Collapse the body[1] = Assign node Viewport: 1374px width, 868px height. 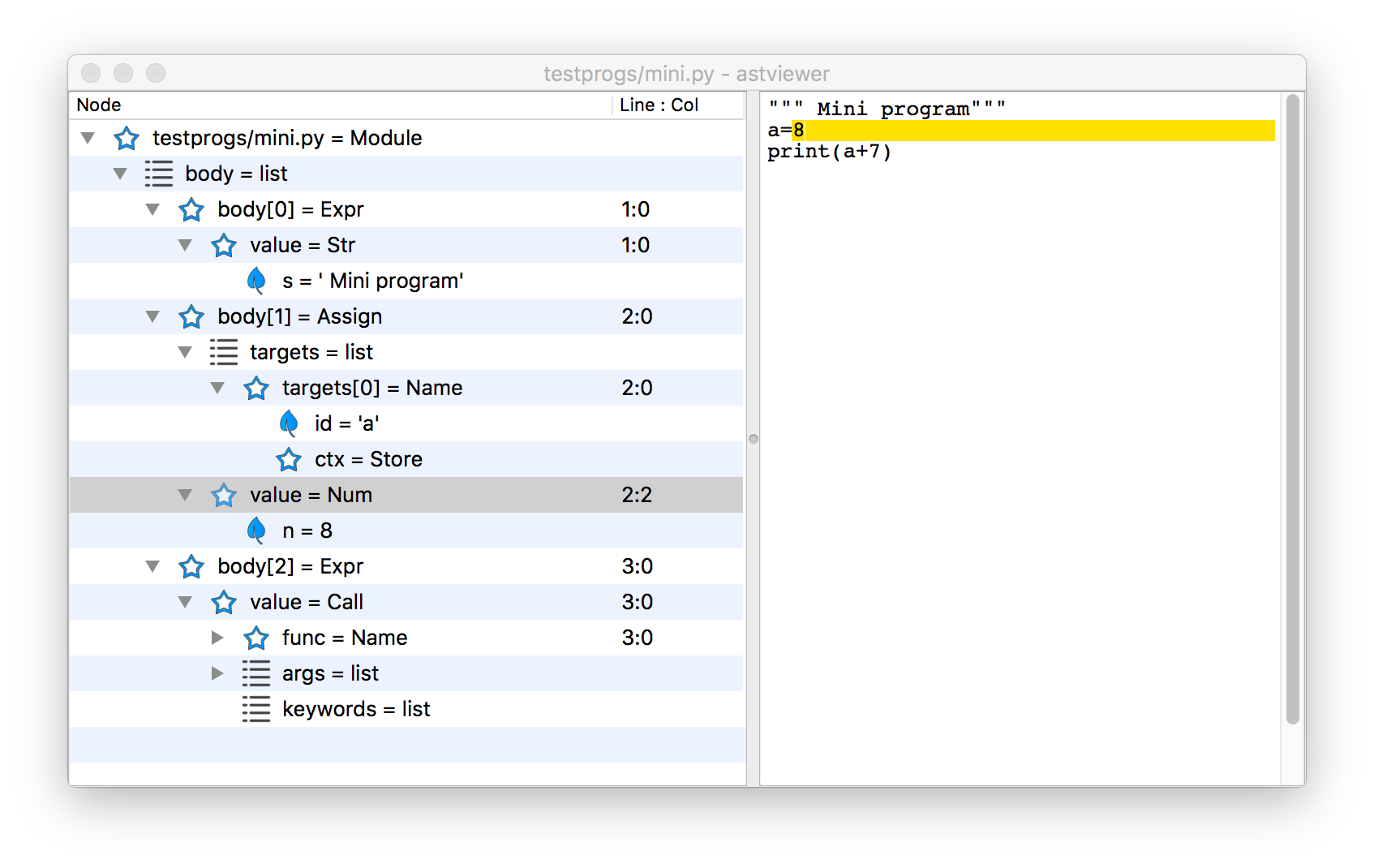[152, 316]
